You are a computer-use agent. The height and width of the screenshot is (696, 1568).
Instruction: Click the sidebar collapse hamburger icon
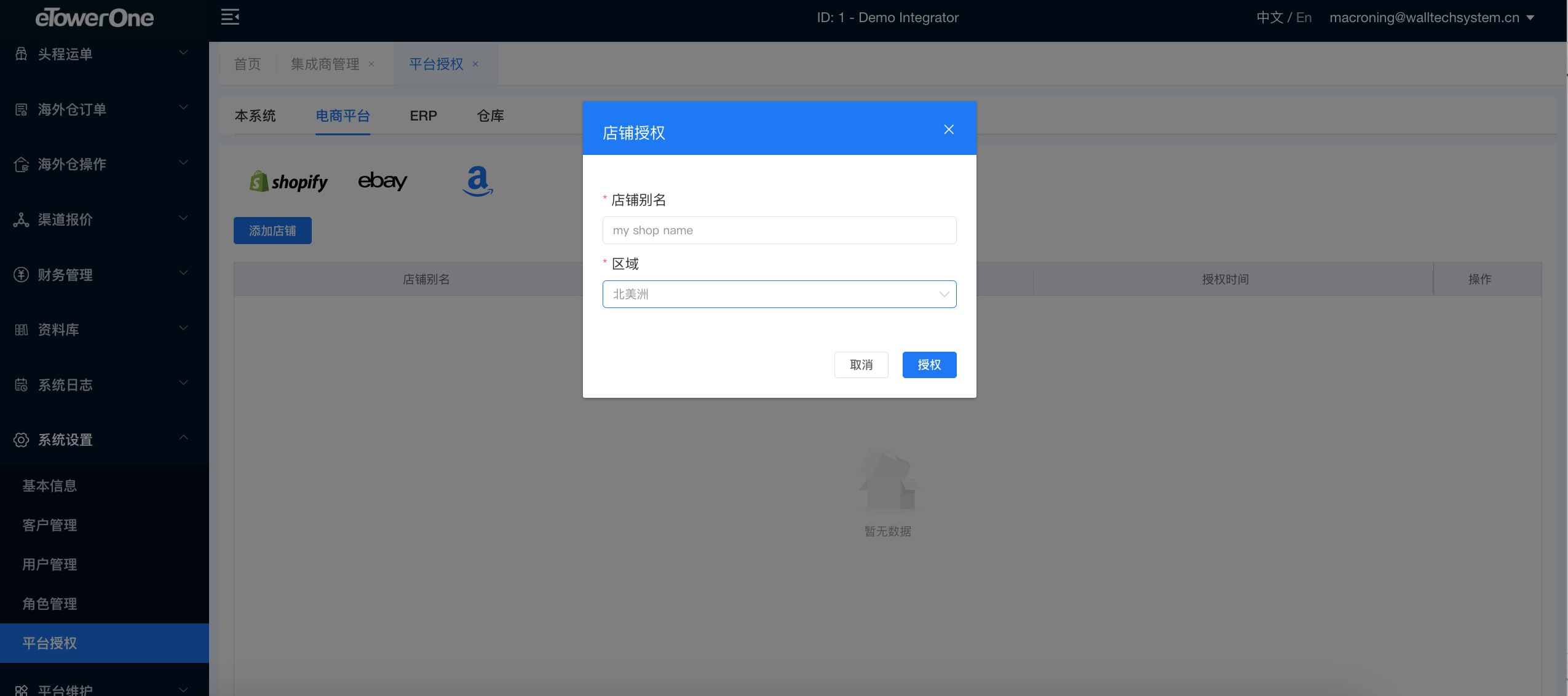click(230, 17)
